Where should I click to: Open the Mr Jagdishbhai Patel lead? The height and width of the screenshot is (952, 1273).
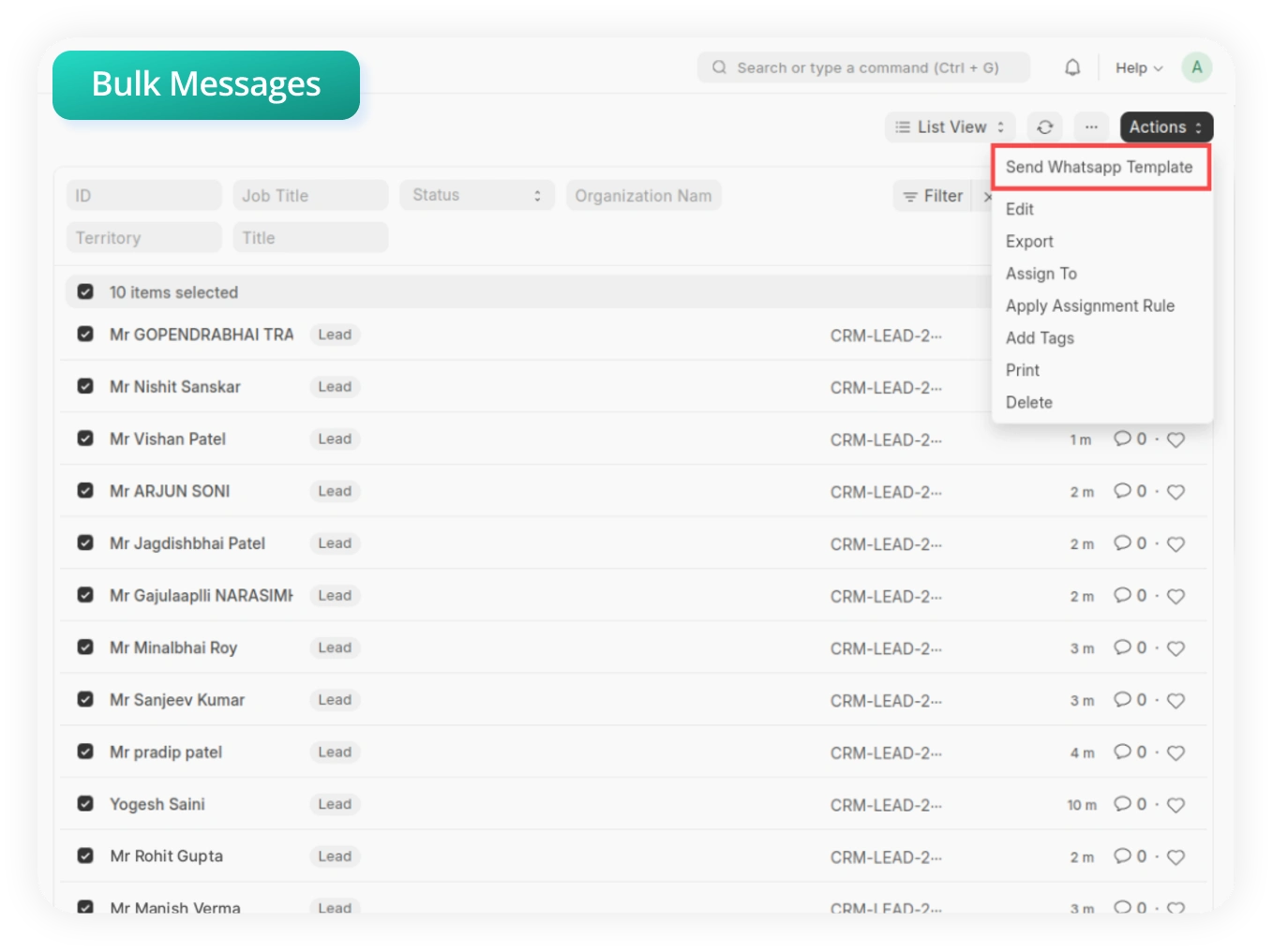pyautogui.click(x=187, y=543)
